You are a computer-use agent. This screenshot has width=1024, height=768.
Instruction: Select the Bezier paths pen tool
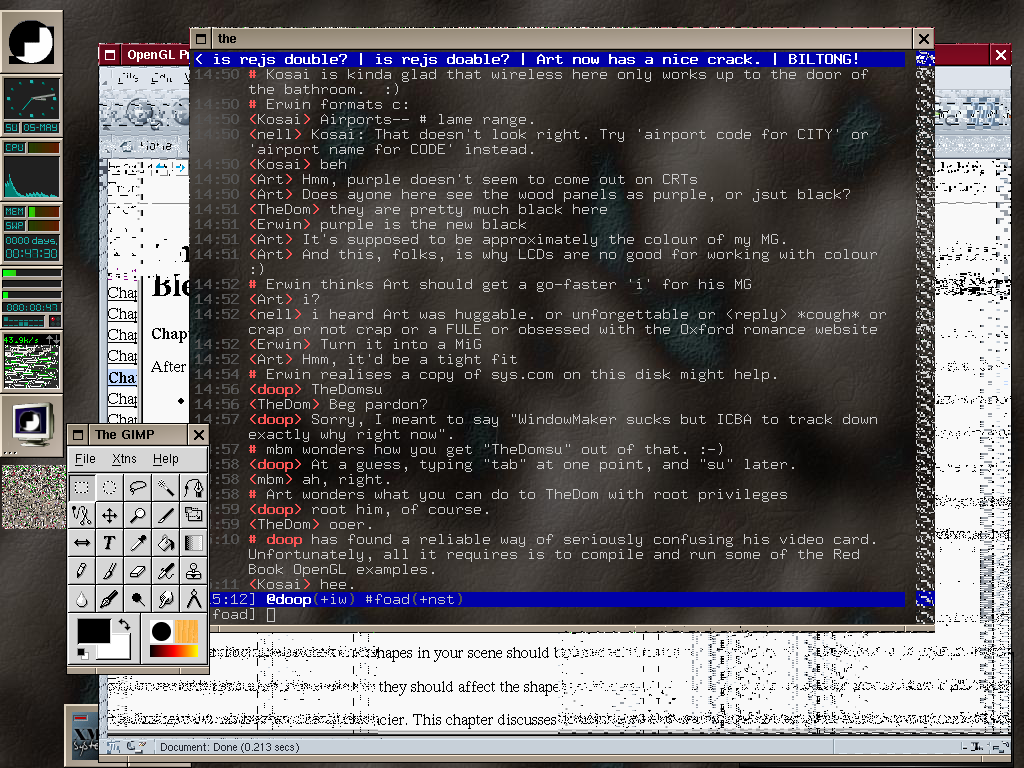(x=194, y=487)
